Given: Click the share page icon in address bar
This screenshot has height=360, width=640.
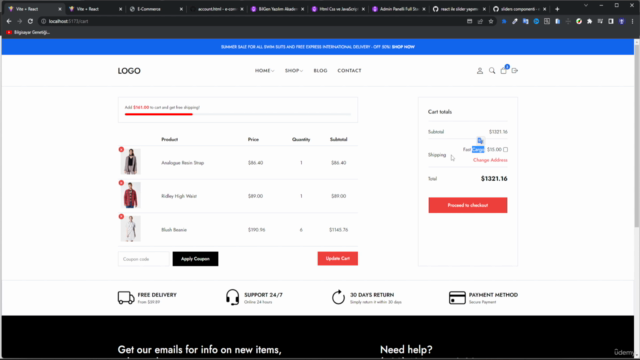Looking at the screenshot, I should tap(480, 21).
